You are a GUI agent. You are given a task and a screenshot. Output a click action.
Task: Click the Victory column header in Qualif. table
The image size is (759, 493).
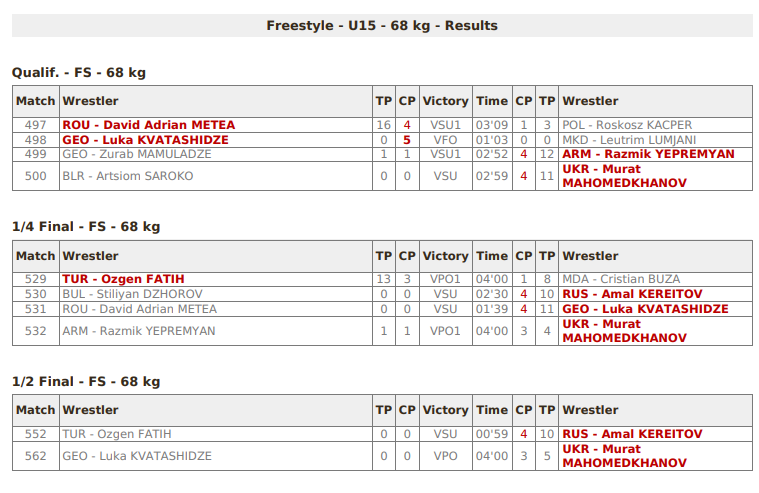pyautogui.click(x=445, y=101)
